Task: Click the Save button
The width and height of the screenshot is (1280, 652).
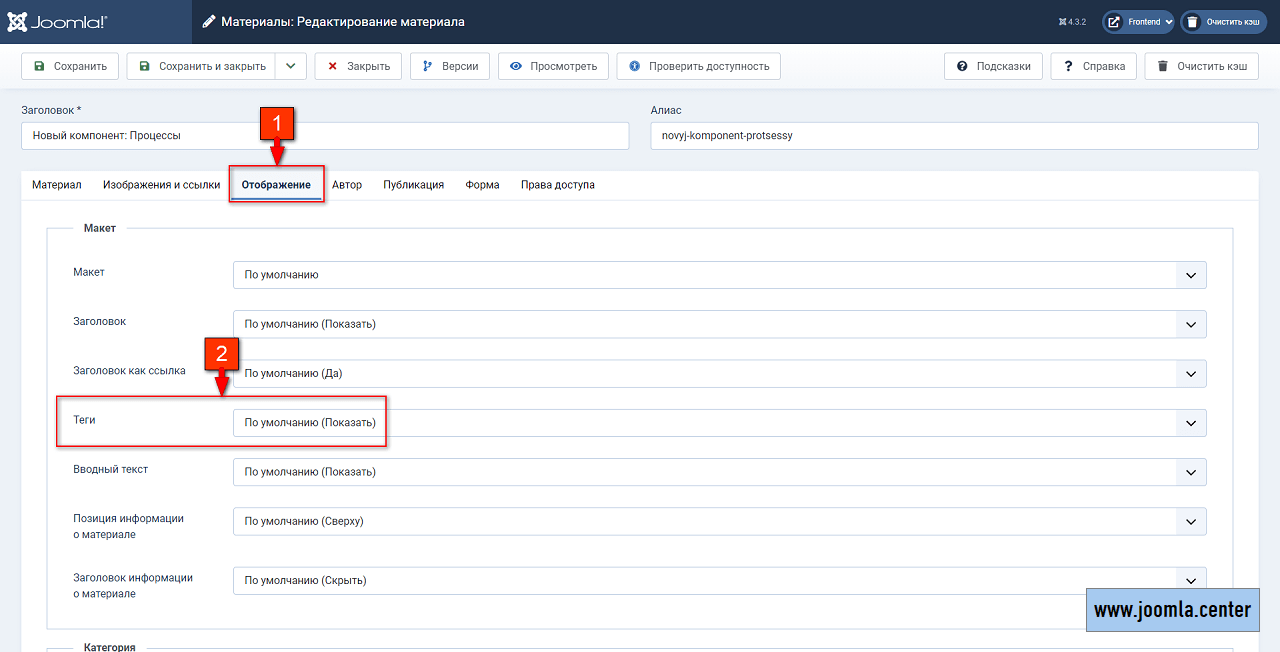Action: (70, 66)
